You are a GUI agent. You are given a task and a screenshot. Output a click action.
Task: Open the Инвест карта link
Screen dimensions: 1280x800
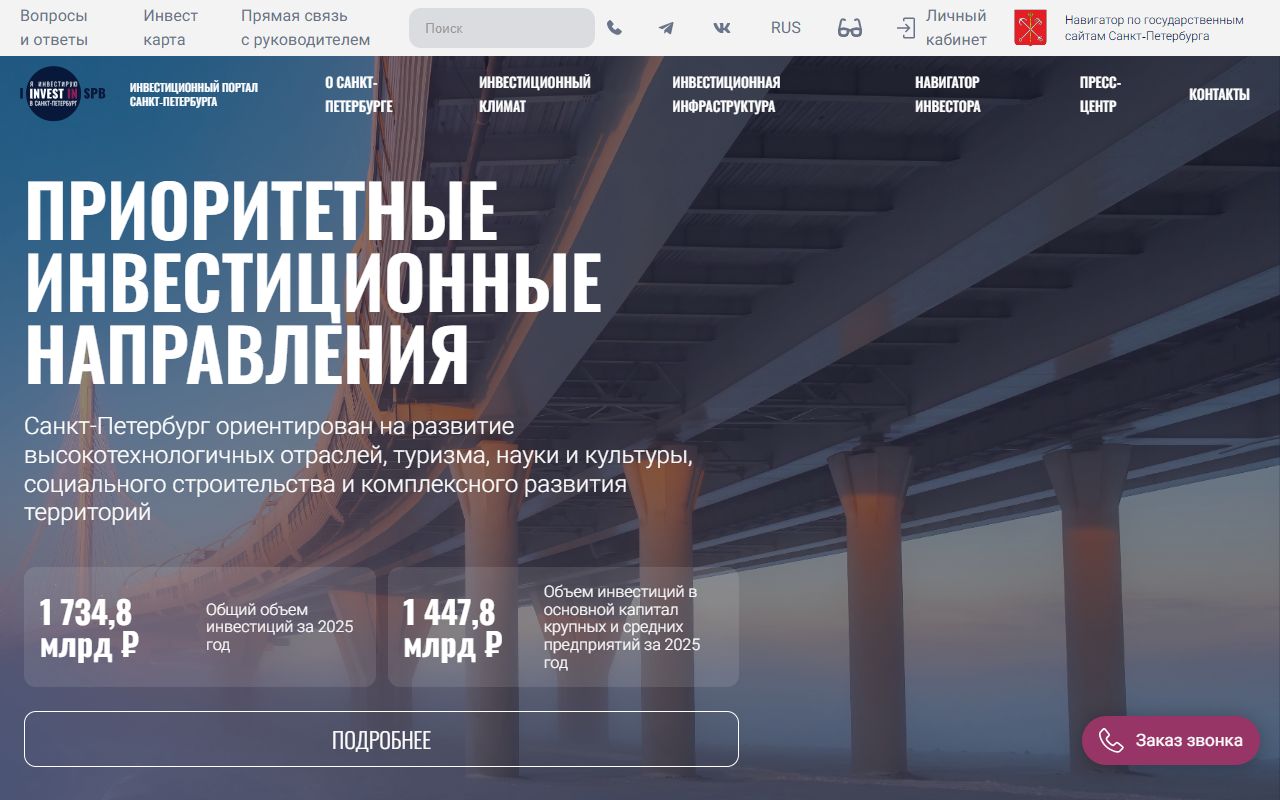pyautogui.click(x=171, y=28)
